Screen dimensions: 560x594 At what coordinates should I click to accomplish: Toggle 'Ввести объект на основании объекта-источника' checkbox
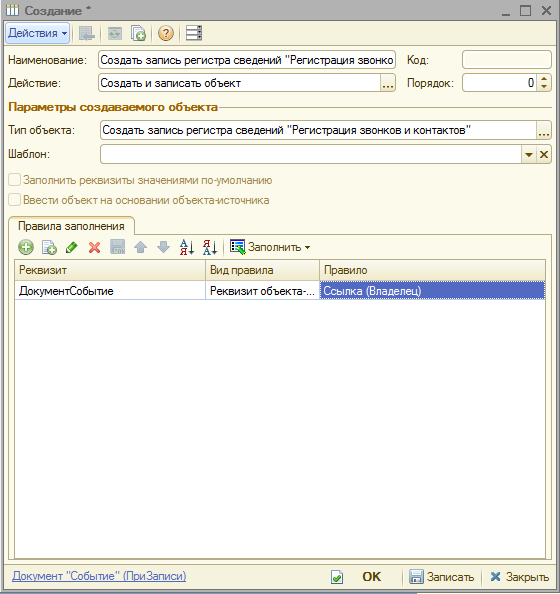14,200
